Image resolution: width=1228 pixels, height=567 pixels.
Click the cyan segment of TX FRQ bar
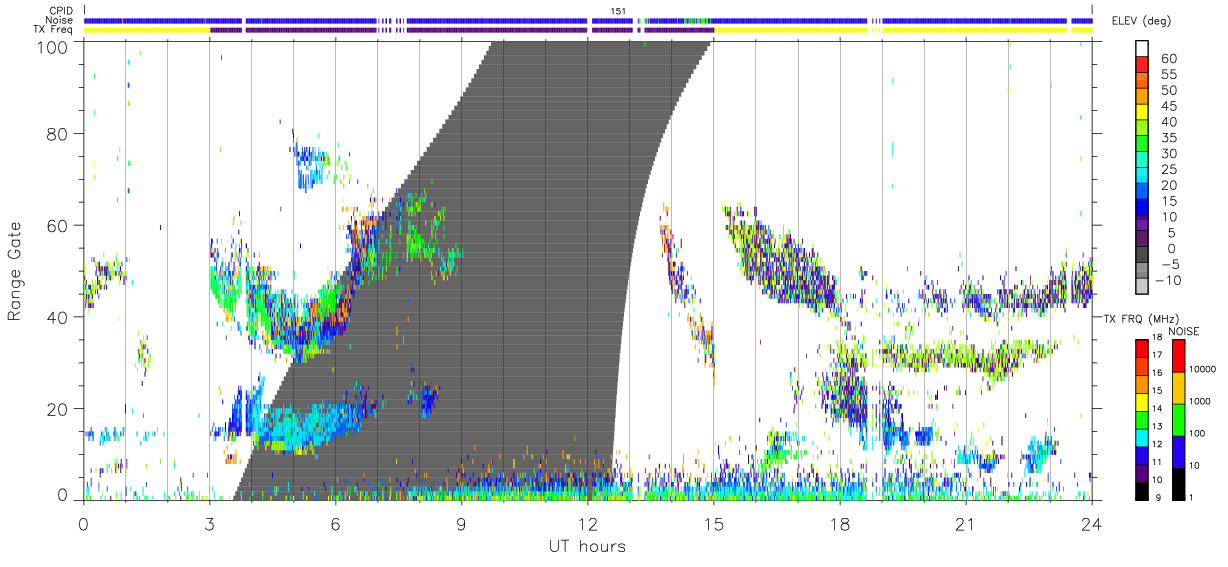click(x=1141, y=436)
